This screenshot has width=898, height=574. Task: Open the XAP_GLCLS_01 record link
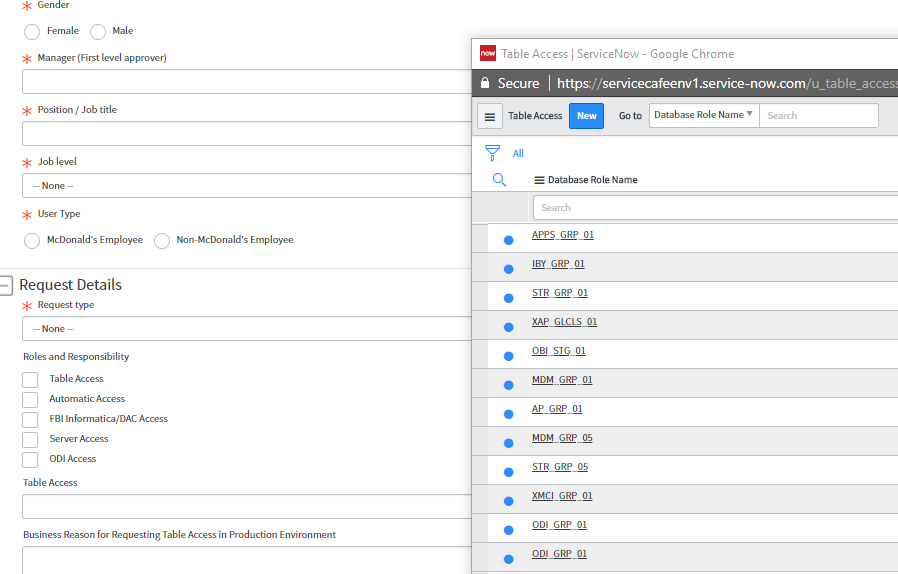pos(564,322)
